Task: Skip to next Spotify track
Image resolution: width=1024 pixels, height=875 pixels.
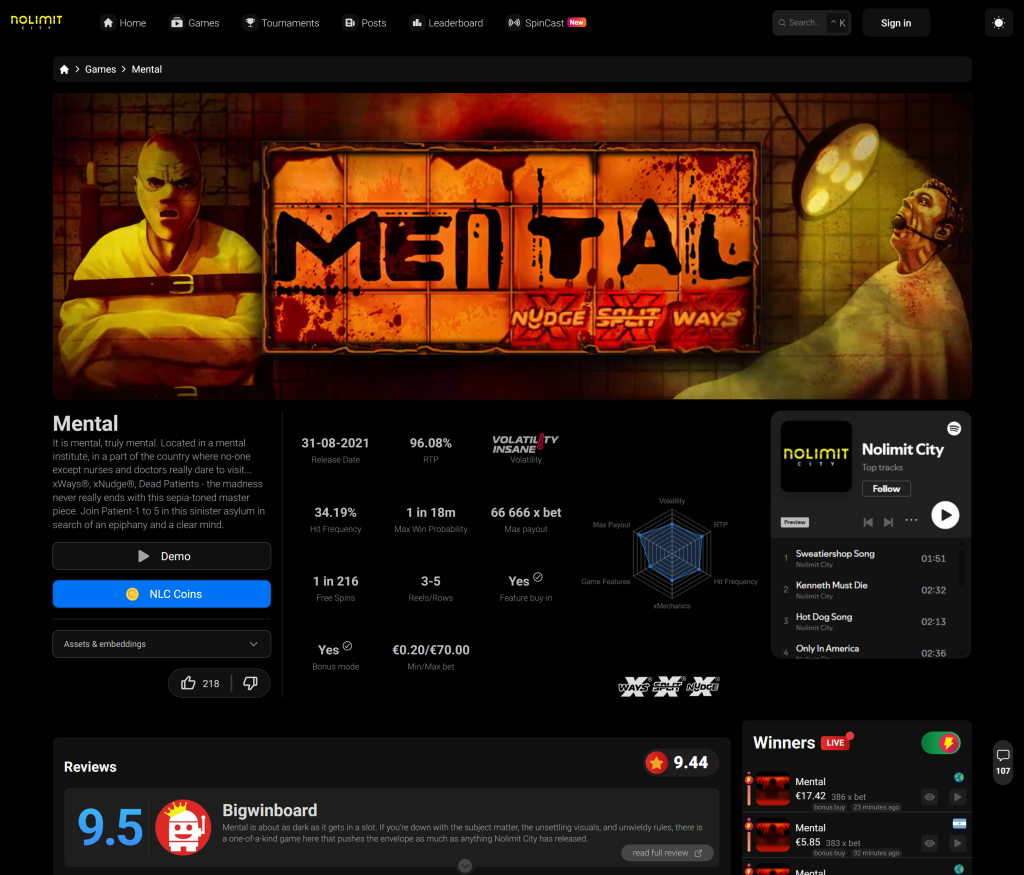Action: 888,522
